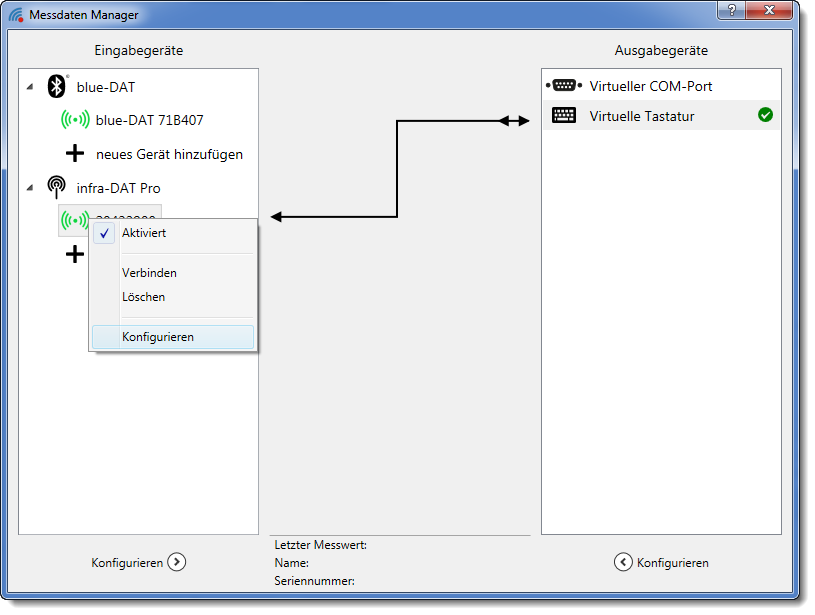Close the Messdaten Manager window
The width and height of the screenshot is (815, 615).
tap(769, 10)
